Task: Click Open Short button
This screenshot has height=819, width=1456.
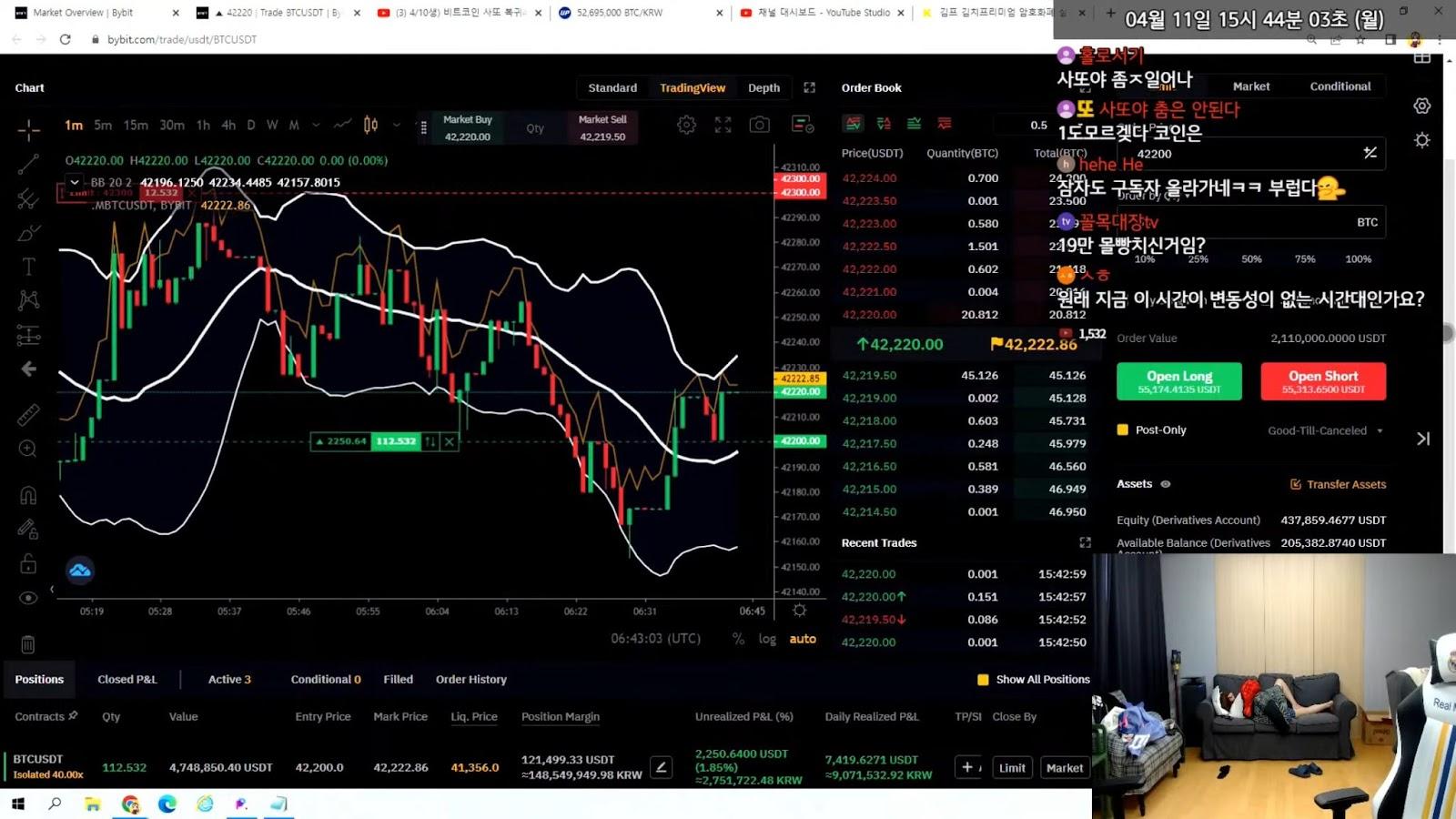Action: coord(1323,381)
